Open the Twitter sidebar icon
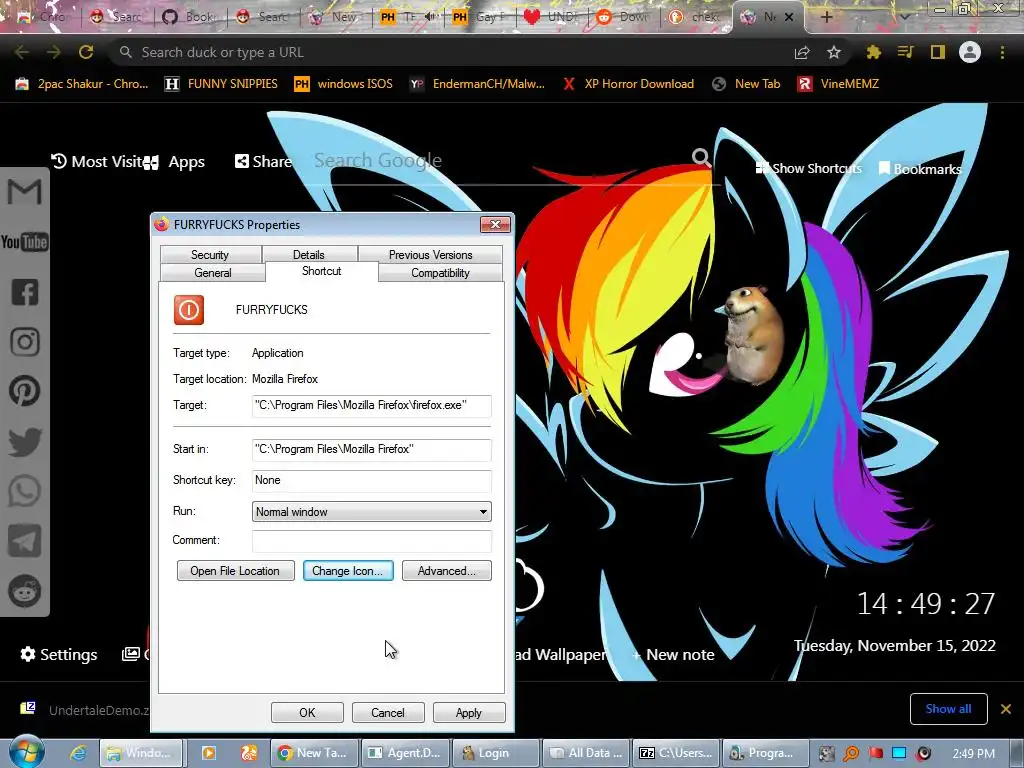This screenshot has width=1024, height=768. 25,441
